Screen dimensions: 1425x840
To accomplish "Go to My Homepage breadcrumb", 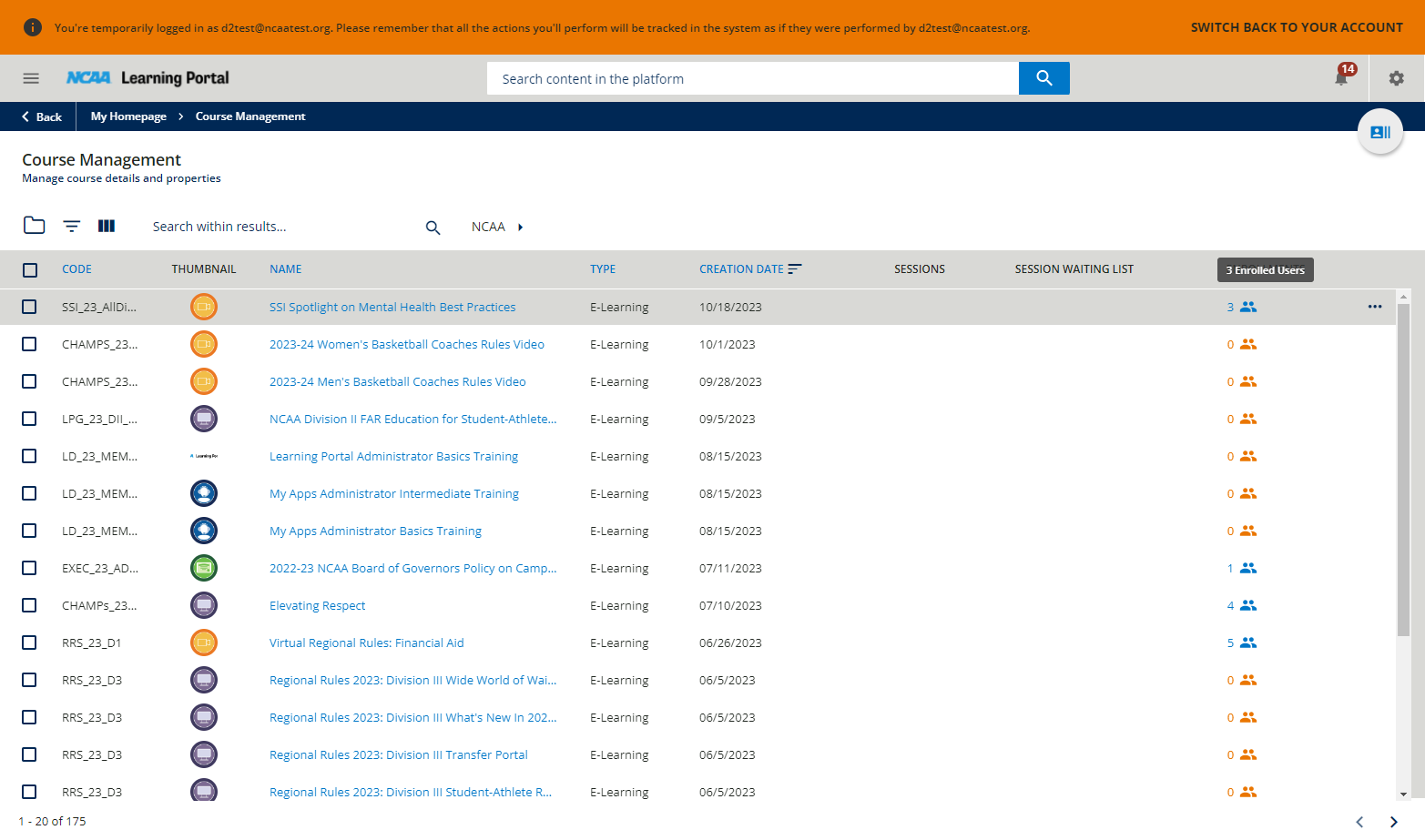I will coord(128,116).
